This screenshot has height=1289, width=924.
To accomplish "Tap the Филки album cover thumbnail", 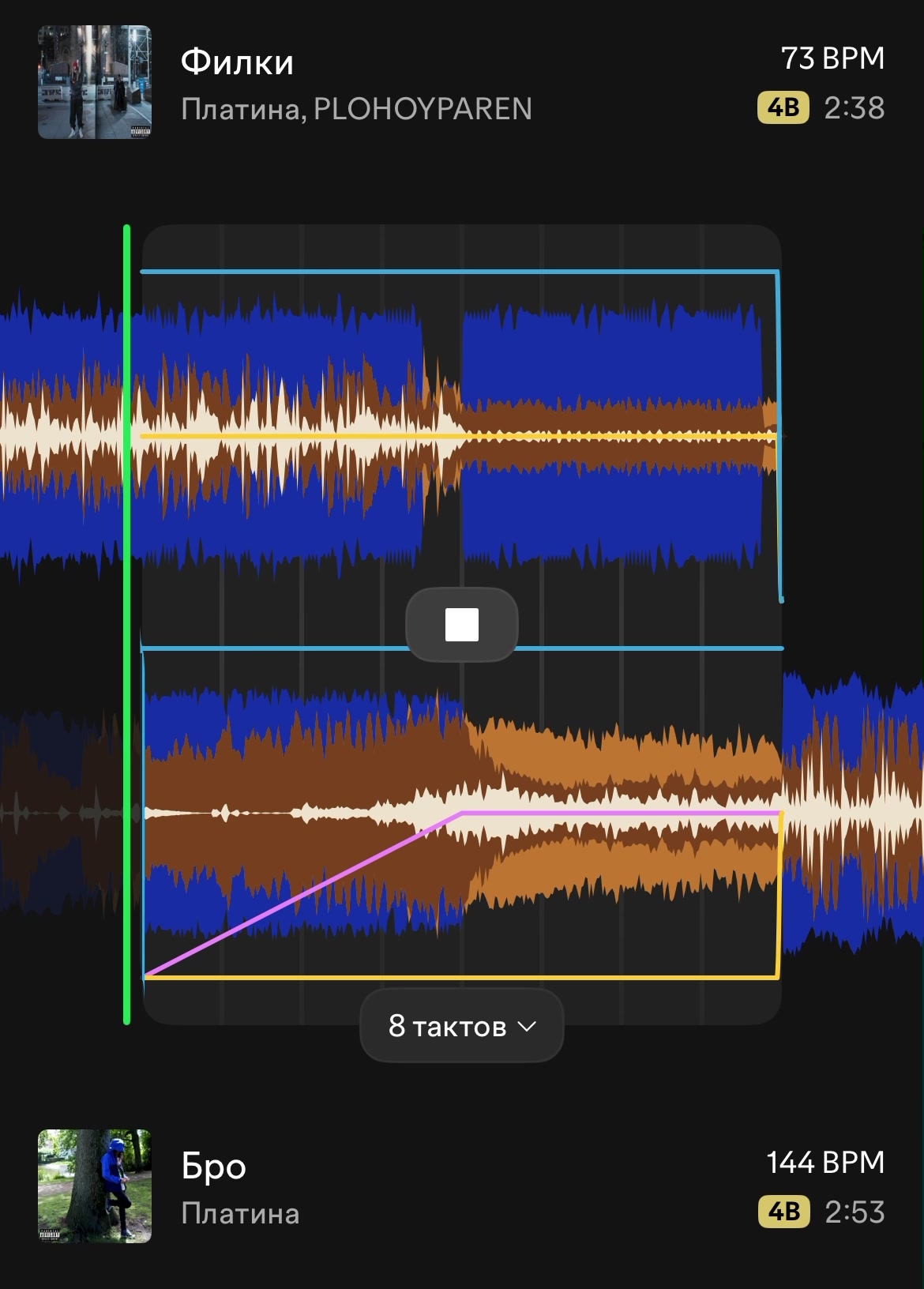I will [95, 82].
